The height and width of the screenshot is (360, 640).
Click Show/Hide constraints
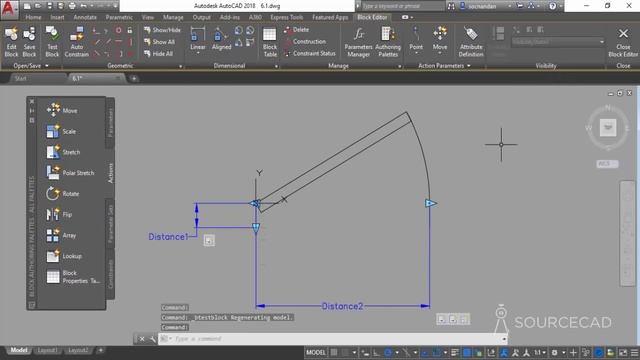(x=162, y=30)
